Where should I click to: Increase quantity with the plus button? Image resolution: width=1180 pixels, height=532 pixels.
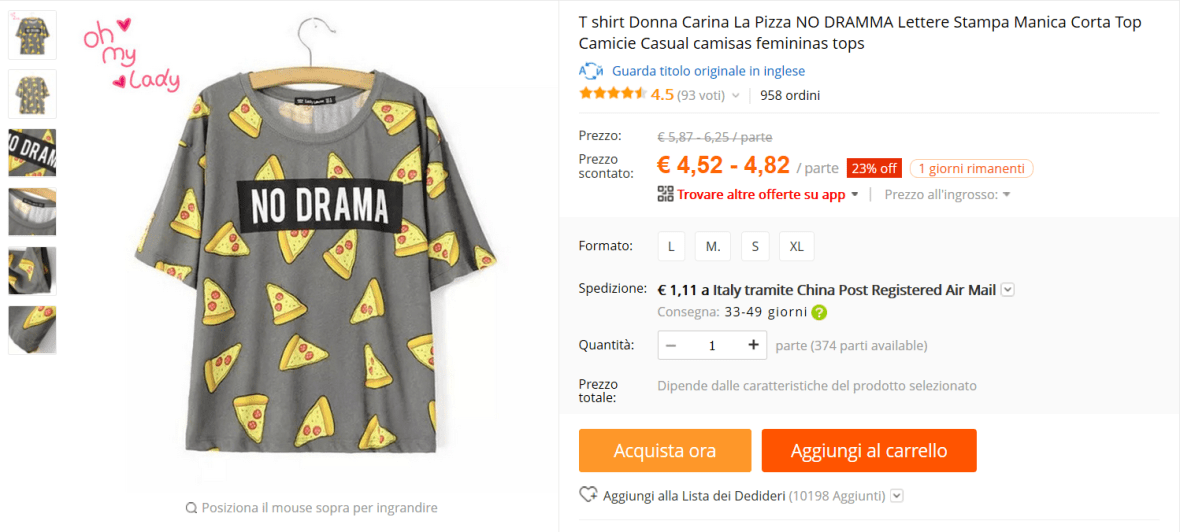pos(753,345)
